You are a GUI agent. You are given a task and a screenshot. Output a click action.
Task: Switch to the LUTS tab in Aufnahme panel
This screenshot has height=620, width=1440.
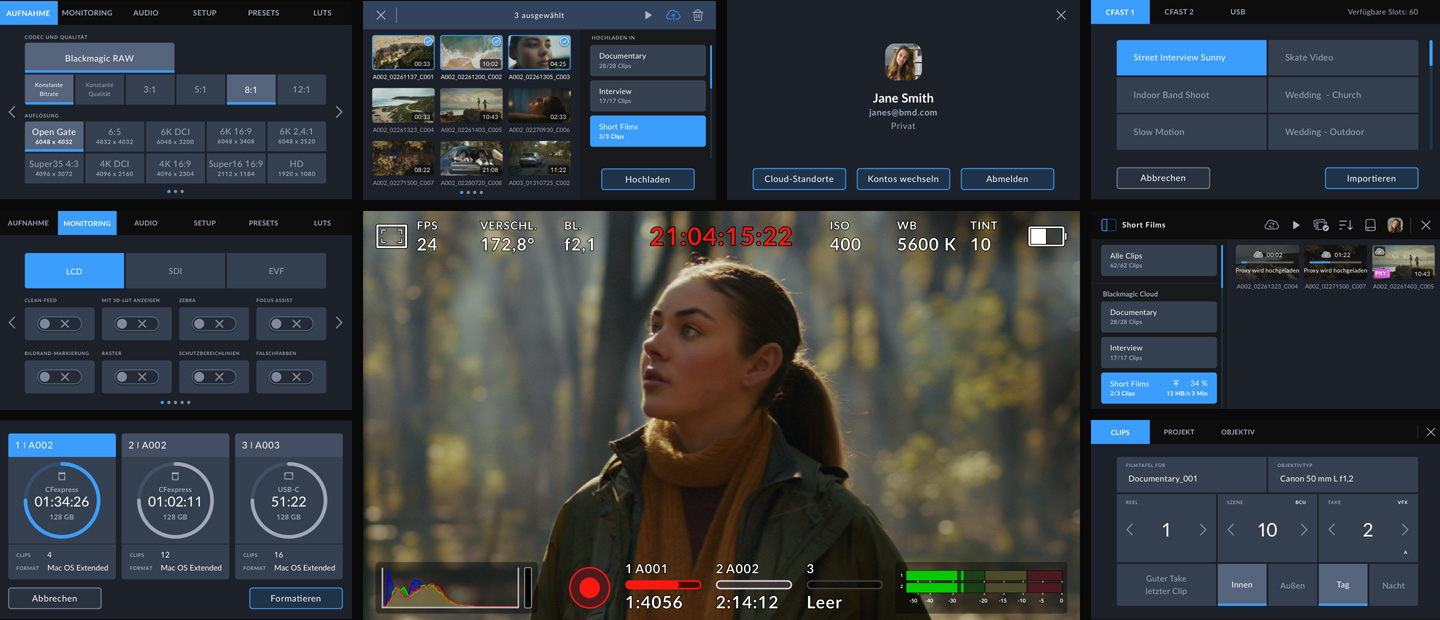pyautogui.click(x=322, y=13)
